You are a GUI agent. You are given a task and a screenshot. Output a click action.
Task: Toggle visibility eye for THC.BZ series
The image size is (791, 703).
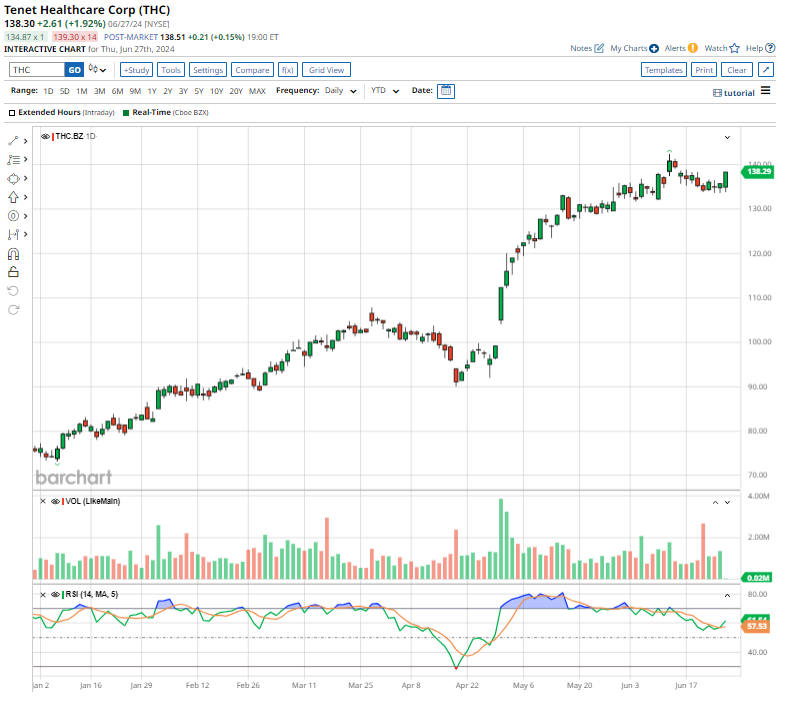(x=45, y=135)
